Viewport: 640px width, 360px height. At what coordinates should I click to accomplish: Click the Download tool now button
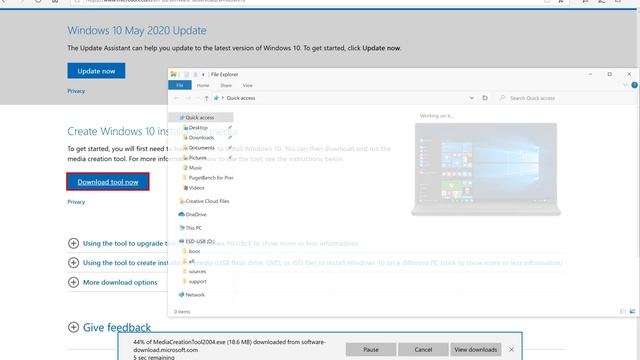[108, 182]
